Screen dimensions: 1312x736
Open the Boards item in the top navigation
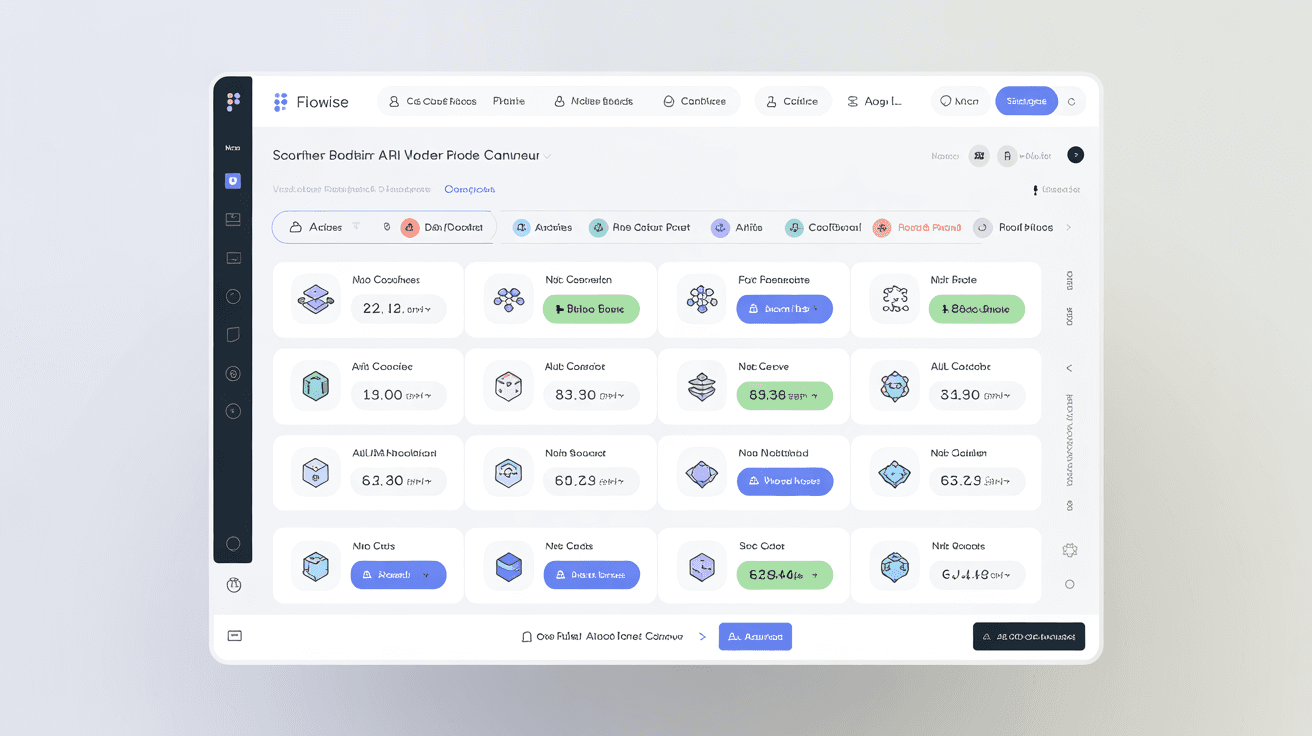(593, 101)
